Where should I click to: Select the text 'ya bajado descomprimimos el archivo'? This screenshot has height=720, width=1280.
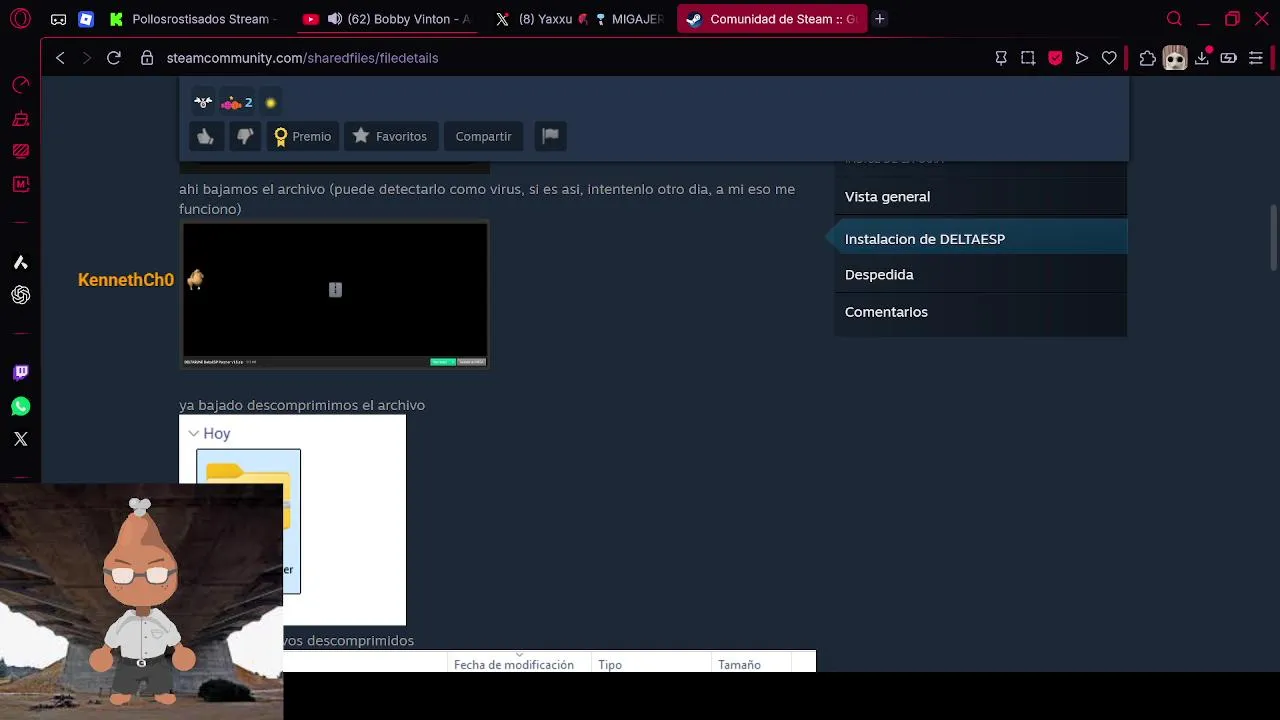302,405
